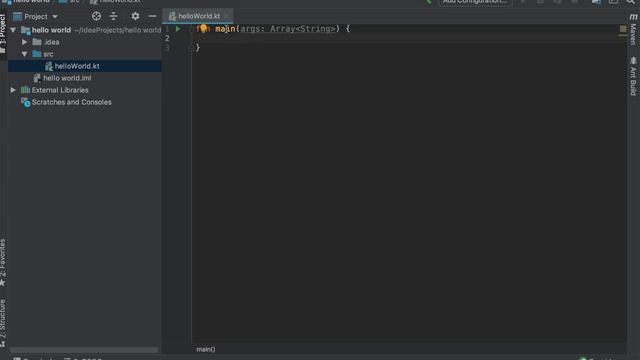Click the Project panel horizontal scrollbar

pyautogui.click(x=84, y=350)
